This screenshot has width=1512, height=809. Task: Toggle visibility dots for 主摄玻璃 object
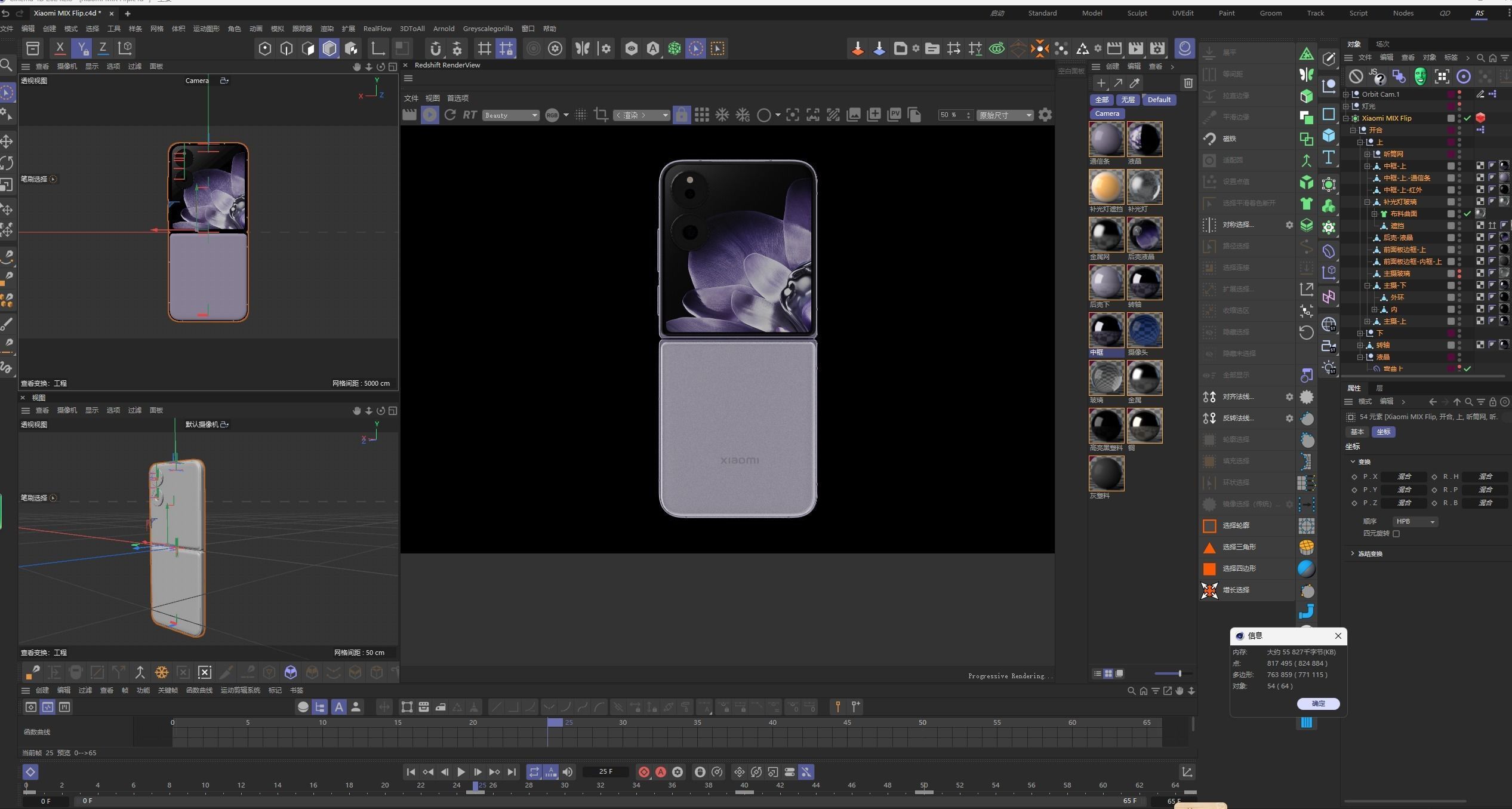click(x=1459, y=273)
